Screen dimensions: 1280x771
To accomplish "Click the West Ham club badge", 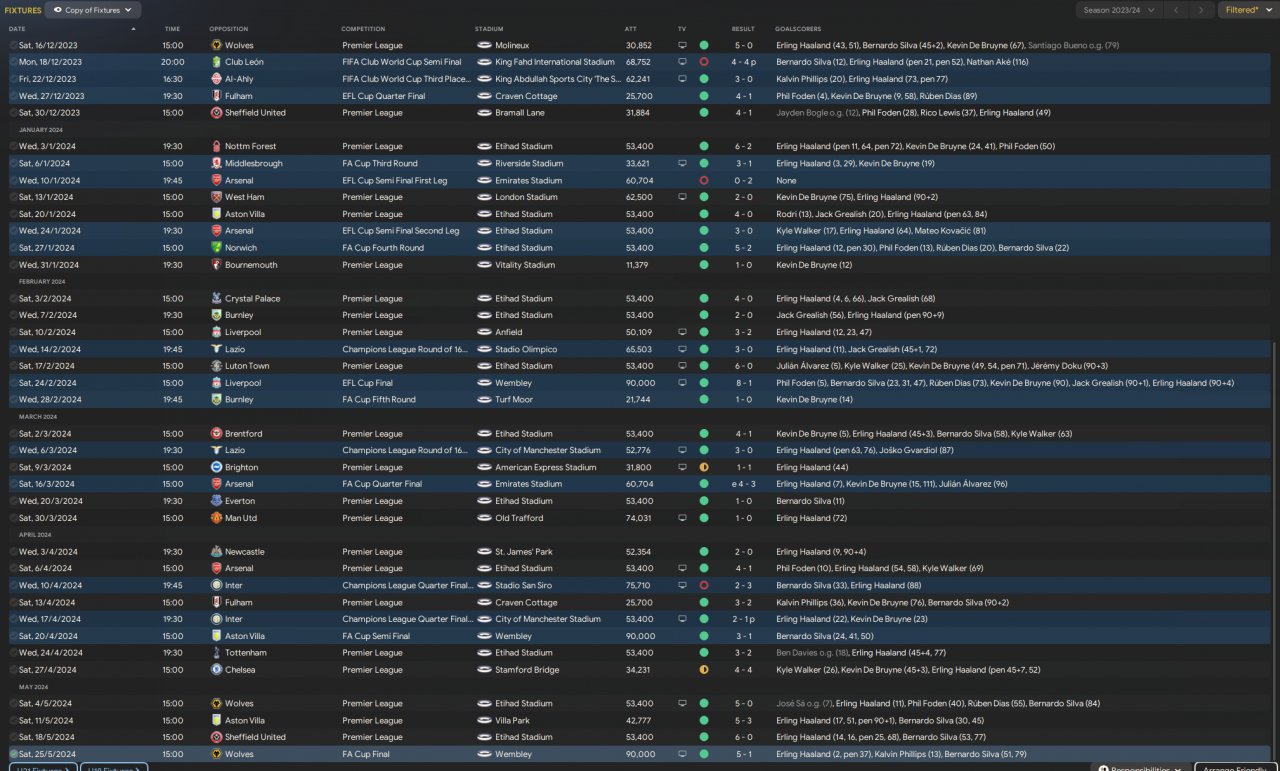I will tap(216, 198).
